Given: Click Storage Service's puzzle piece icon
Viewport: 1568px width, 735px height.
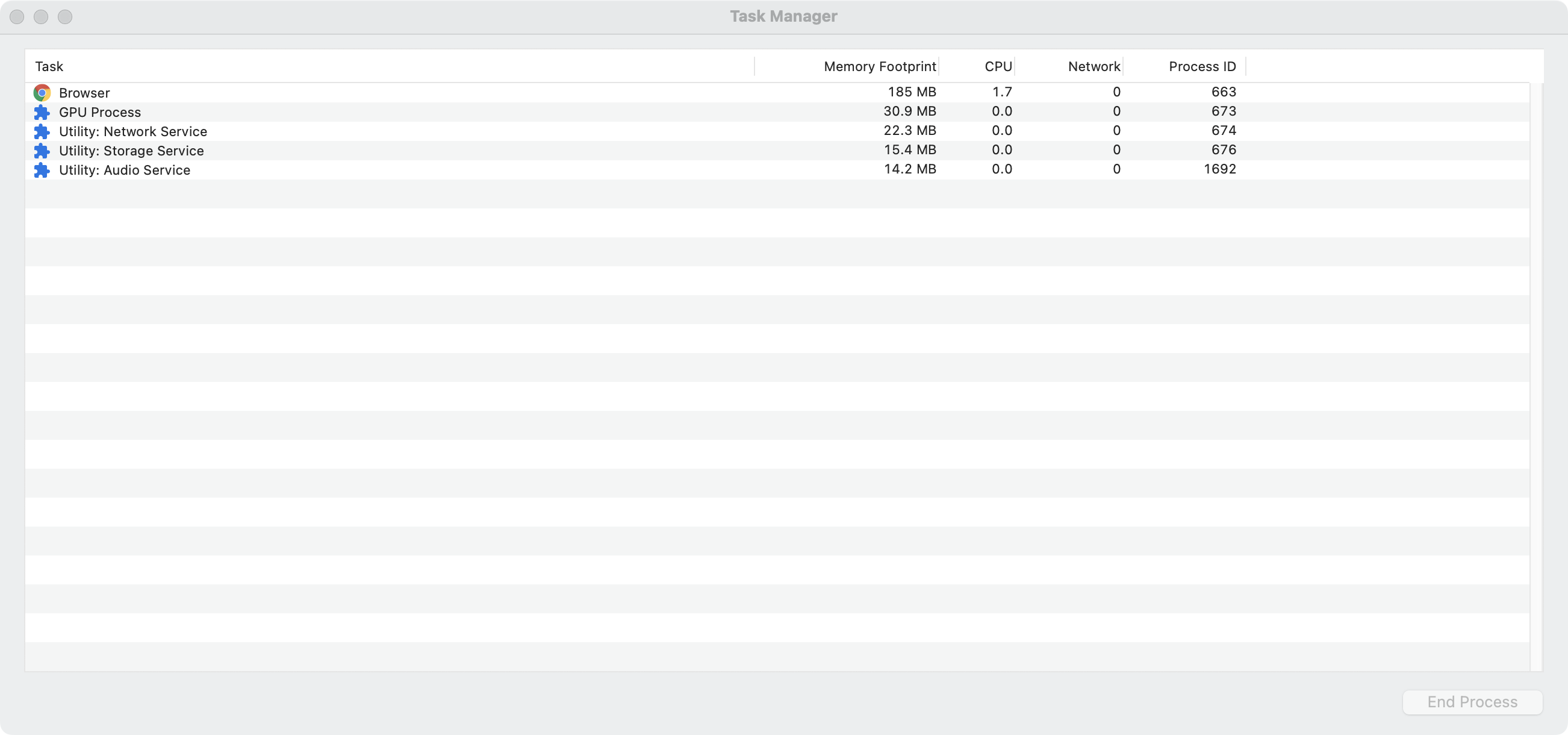Looking at the screenshot, I should (42, 151).
